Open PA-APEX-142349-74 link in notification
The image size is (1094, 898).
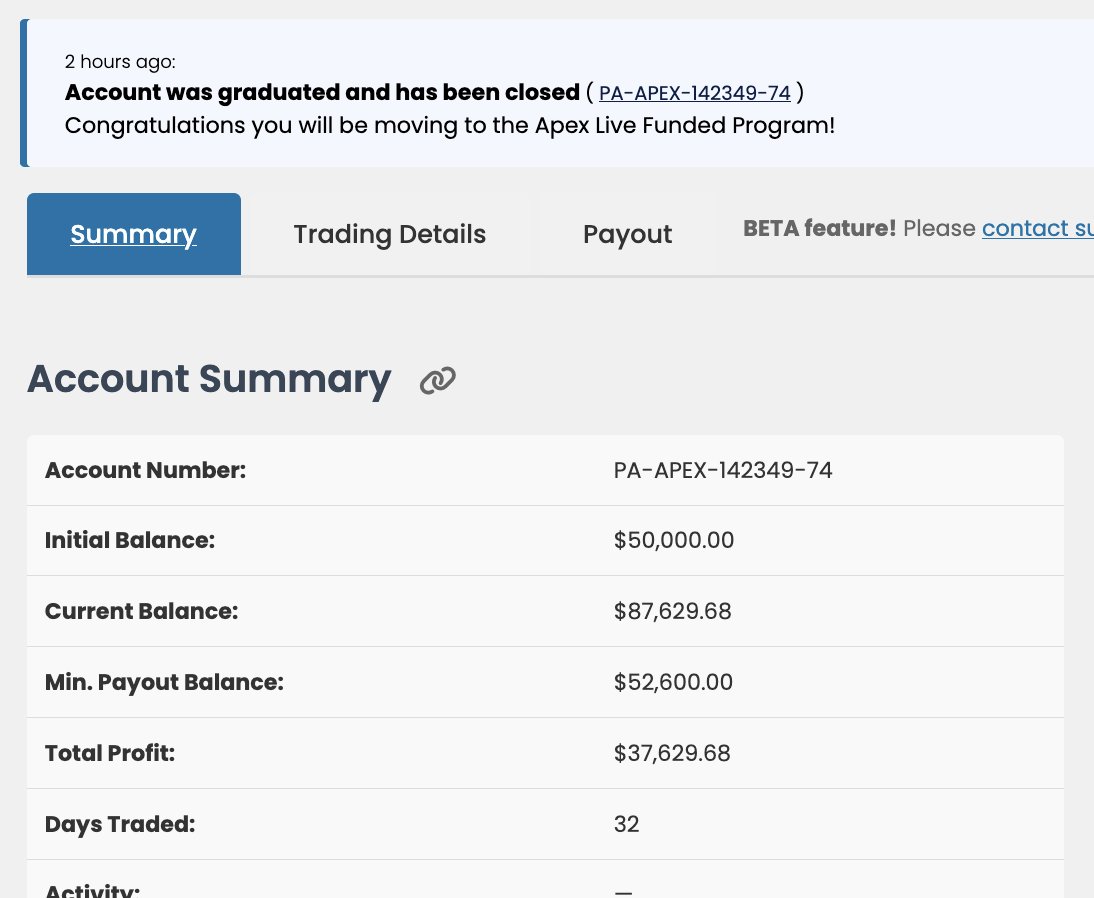point(694,93)
